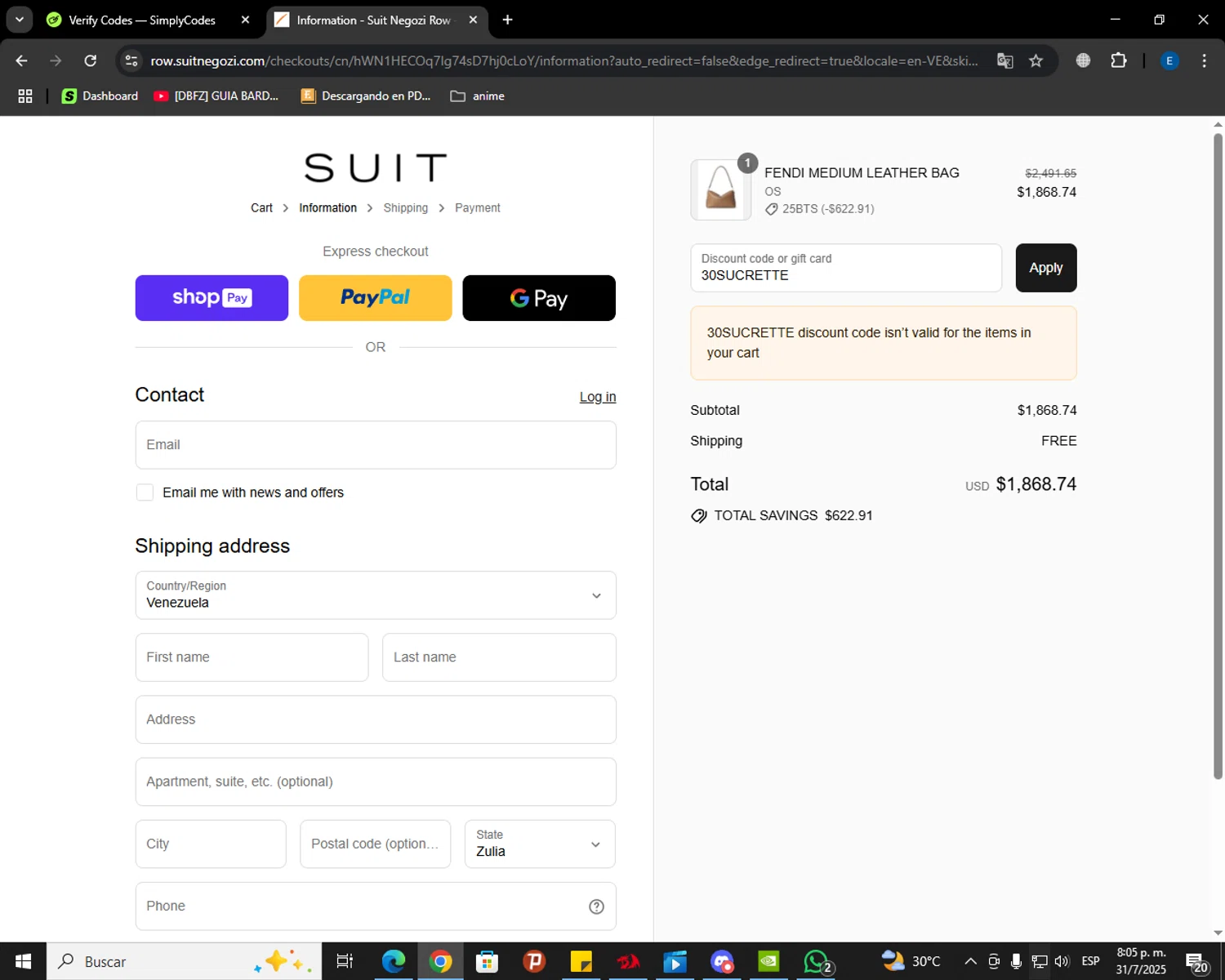Screen dimensions: 1225x980
Task: Open the Windows Start menu
Action: [23, 961]
